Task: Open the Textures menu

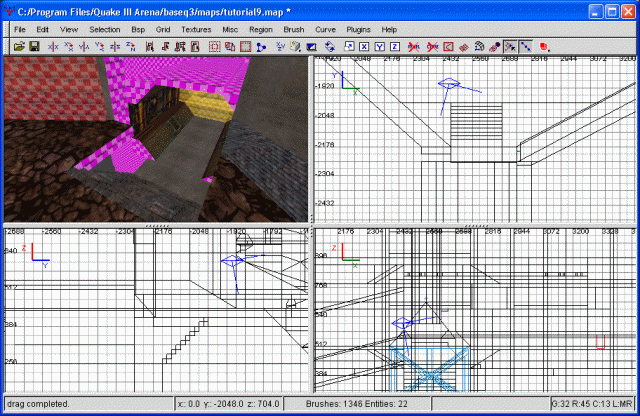Action: point(196,29)
